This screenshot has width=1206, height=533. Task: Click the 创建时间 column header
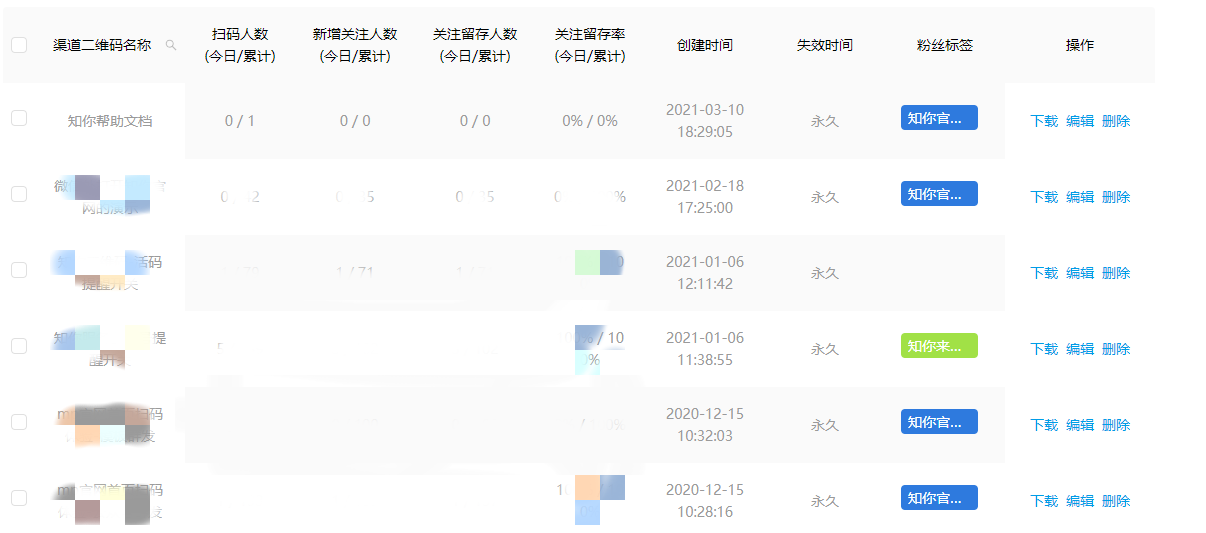click(705, 45)
